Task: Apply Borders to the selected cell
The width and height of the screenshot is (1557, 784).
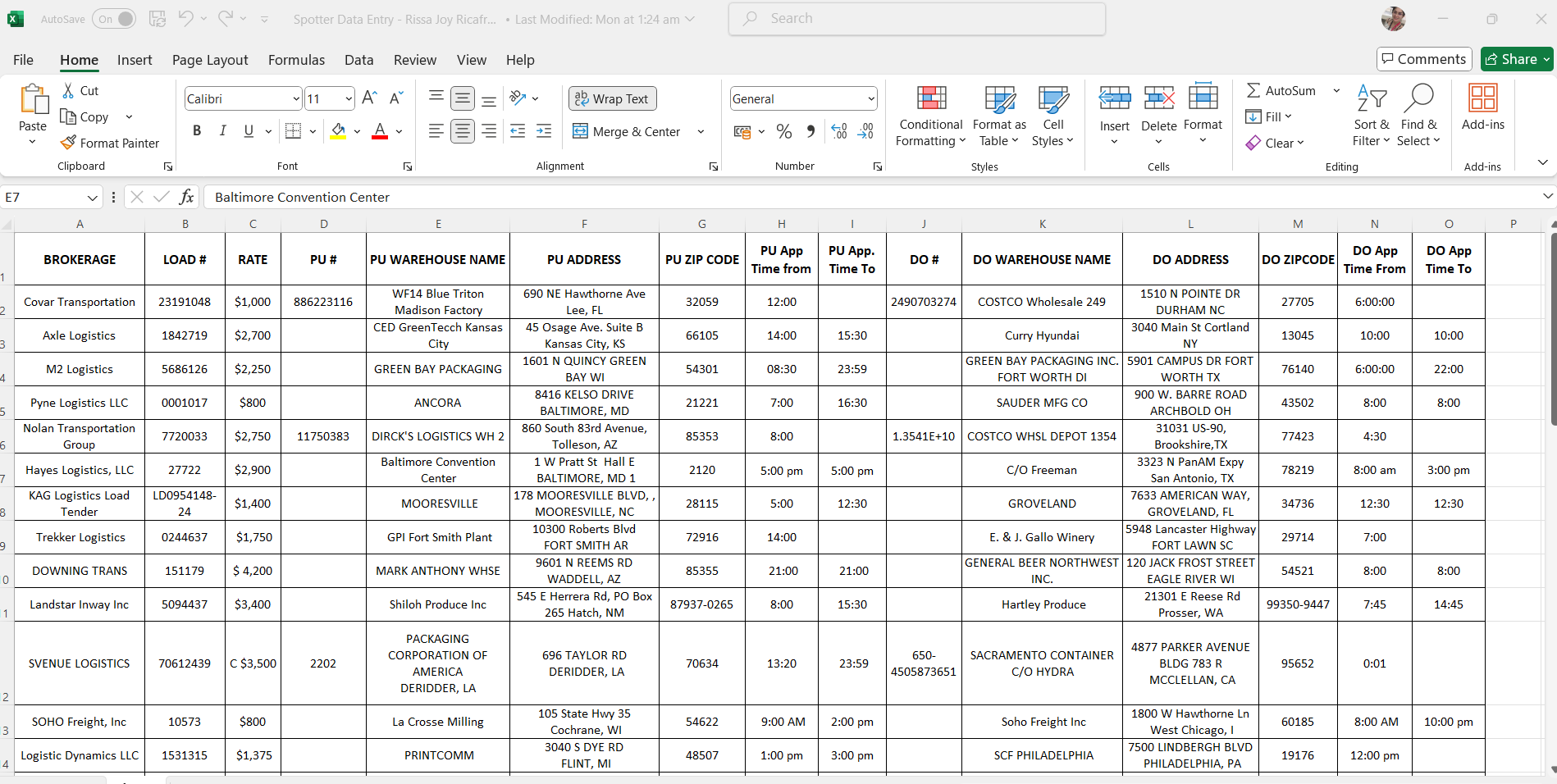Action: click(293, 131)
